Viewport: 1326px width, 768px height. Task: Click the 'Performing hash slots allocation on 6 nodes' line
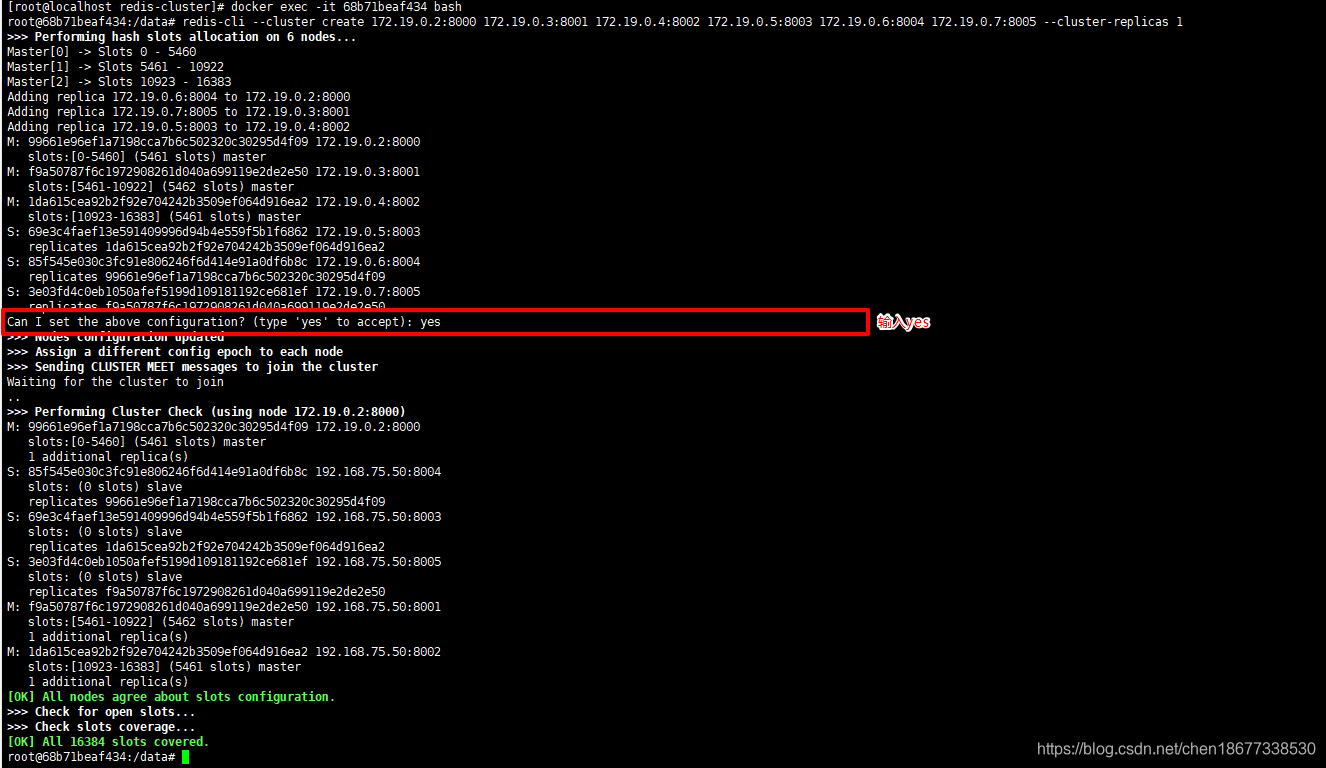181,37
